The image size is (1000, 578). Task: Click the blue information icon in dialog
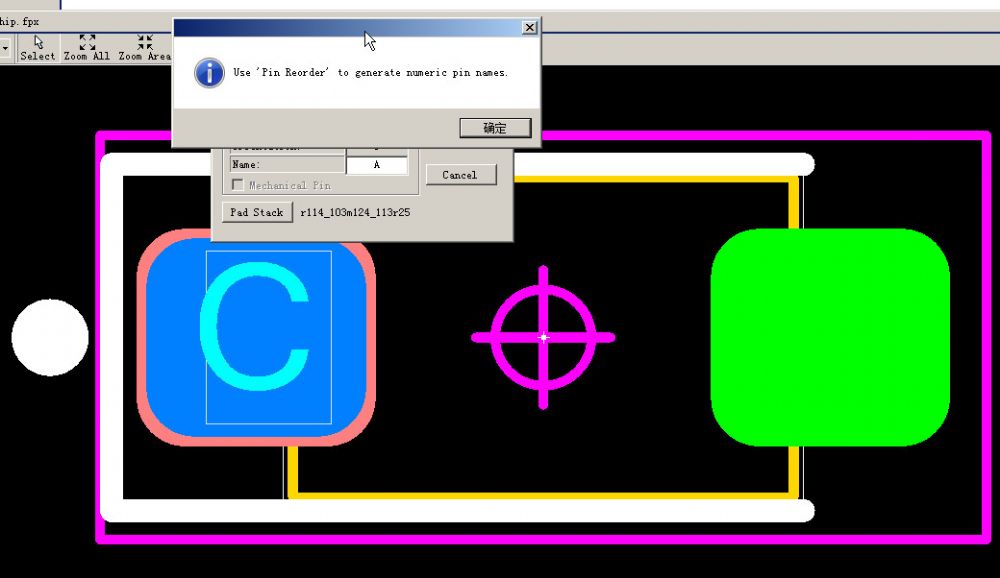pos(209,73)
